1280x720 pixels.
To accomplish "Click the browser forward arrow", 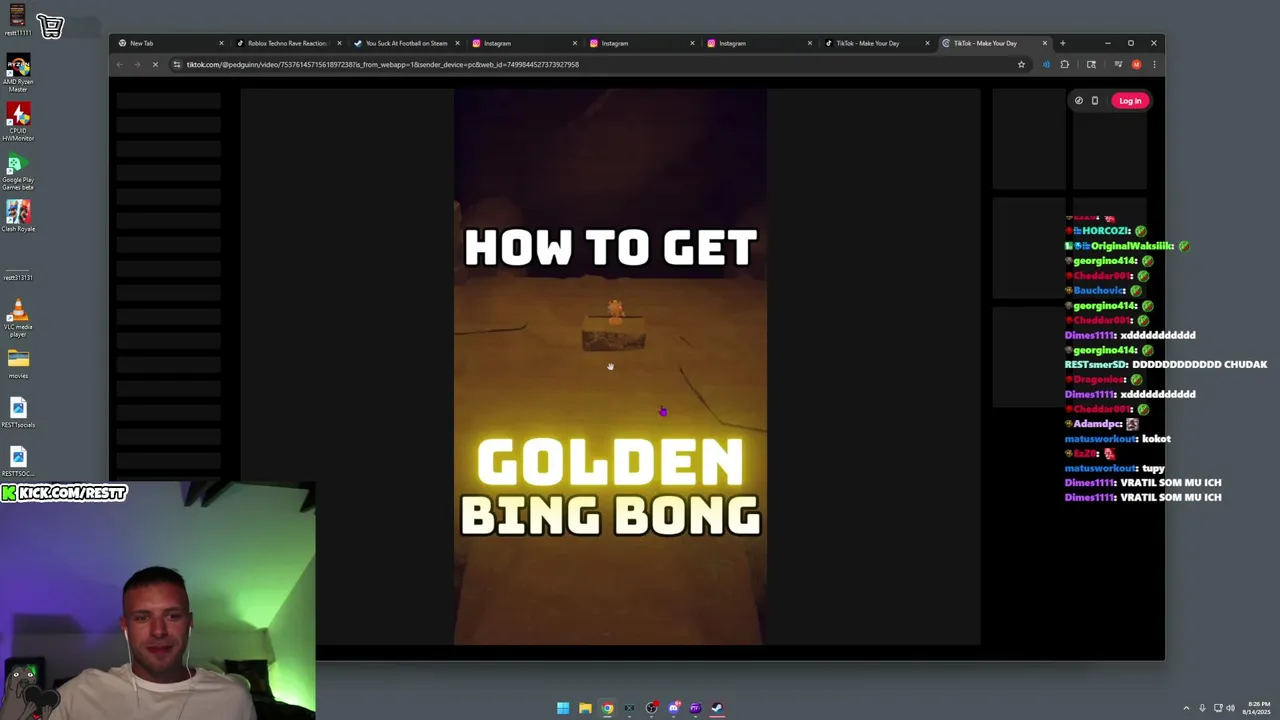I will pos(137,64).
